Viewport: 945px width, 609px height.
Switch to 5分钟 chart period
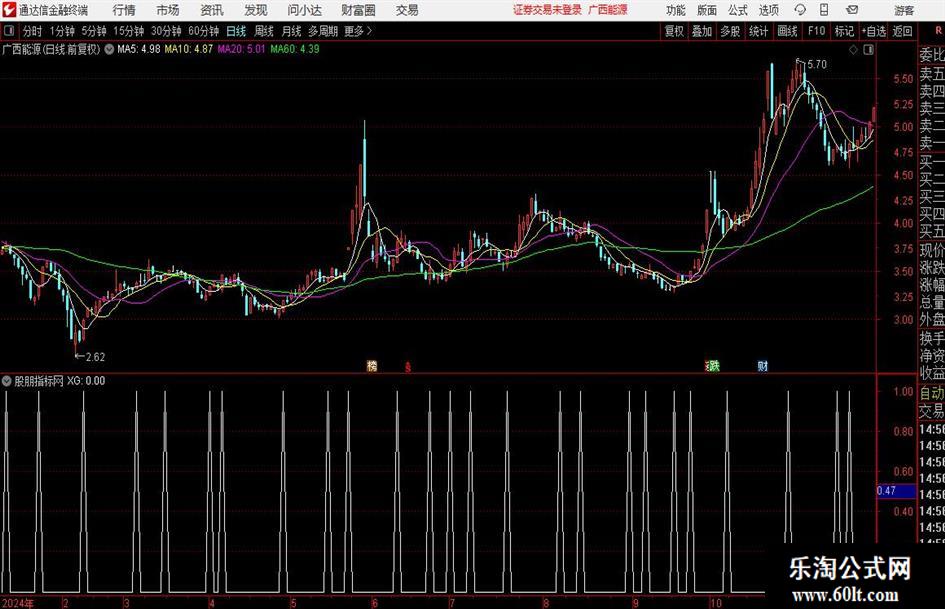[x=93, y=31]
